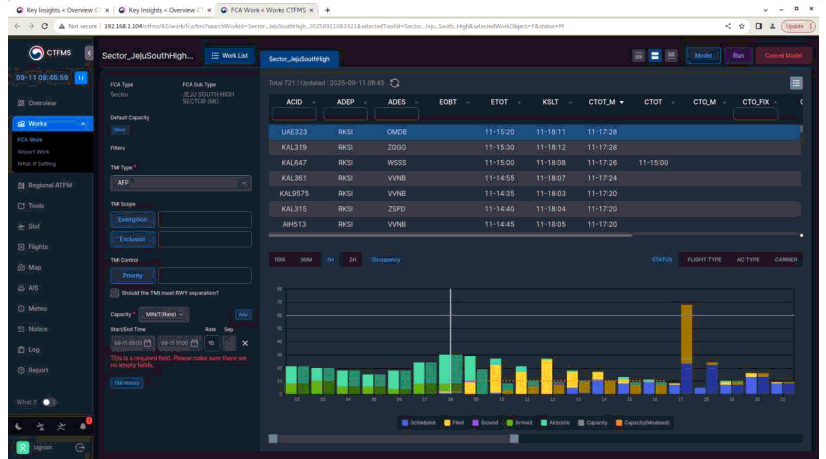Collapse the CTFMS sidebar

coord(88,53)
